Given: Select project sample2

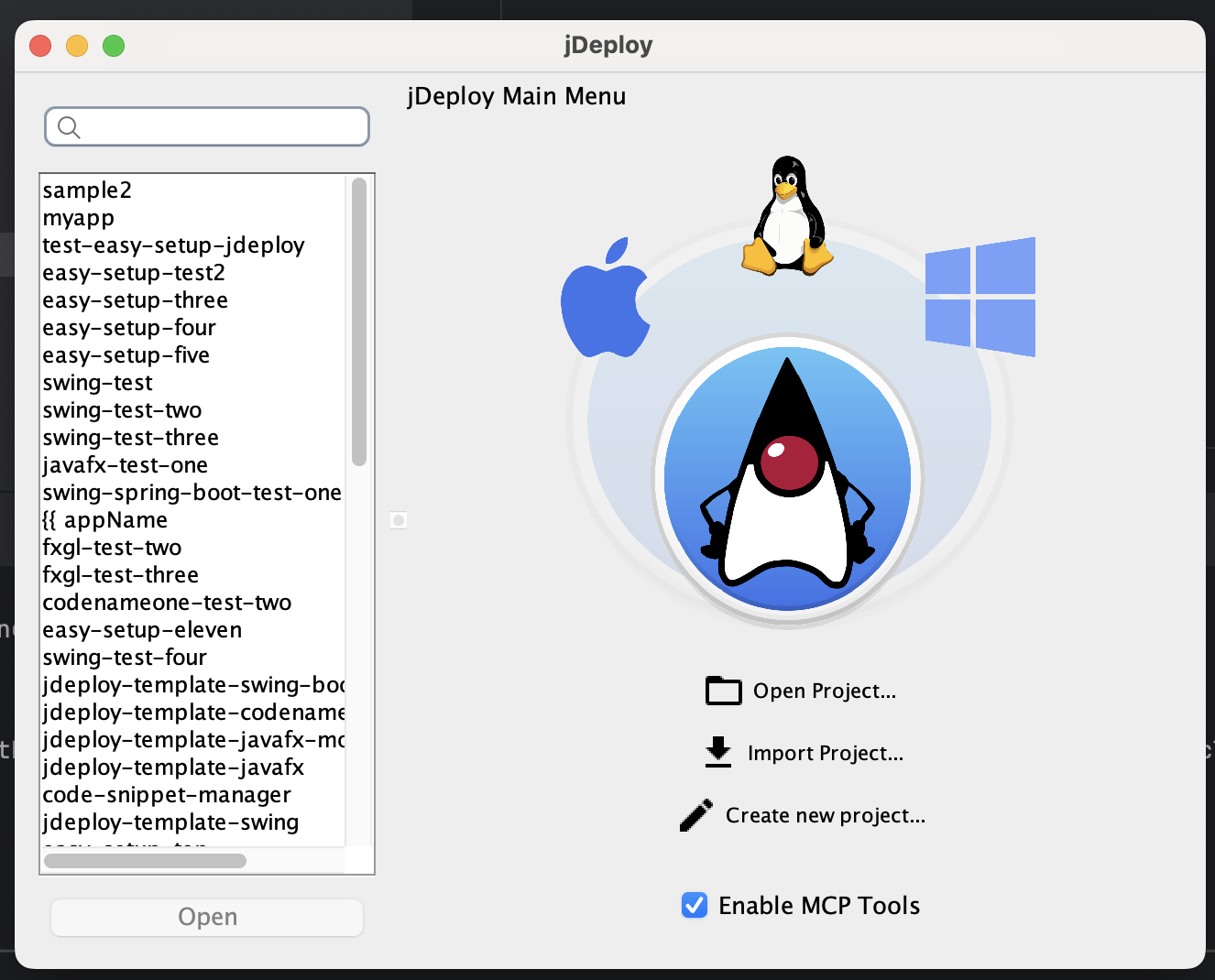Looking at the screenshot, I should click(x=193, y=191).
